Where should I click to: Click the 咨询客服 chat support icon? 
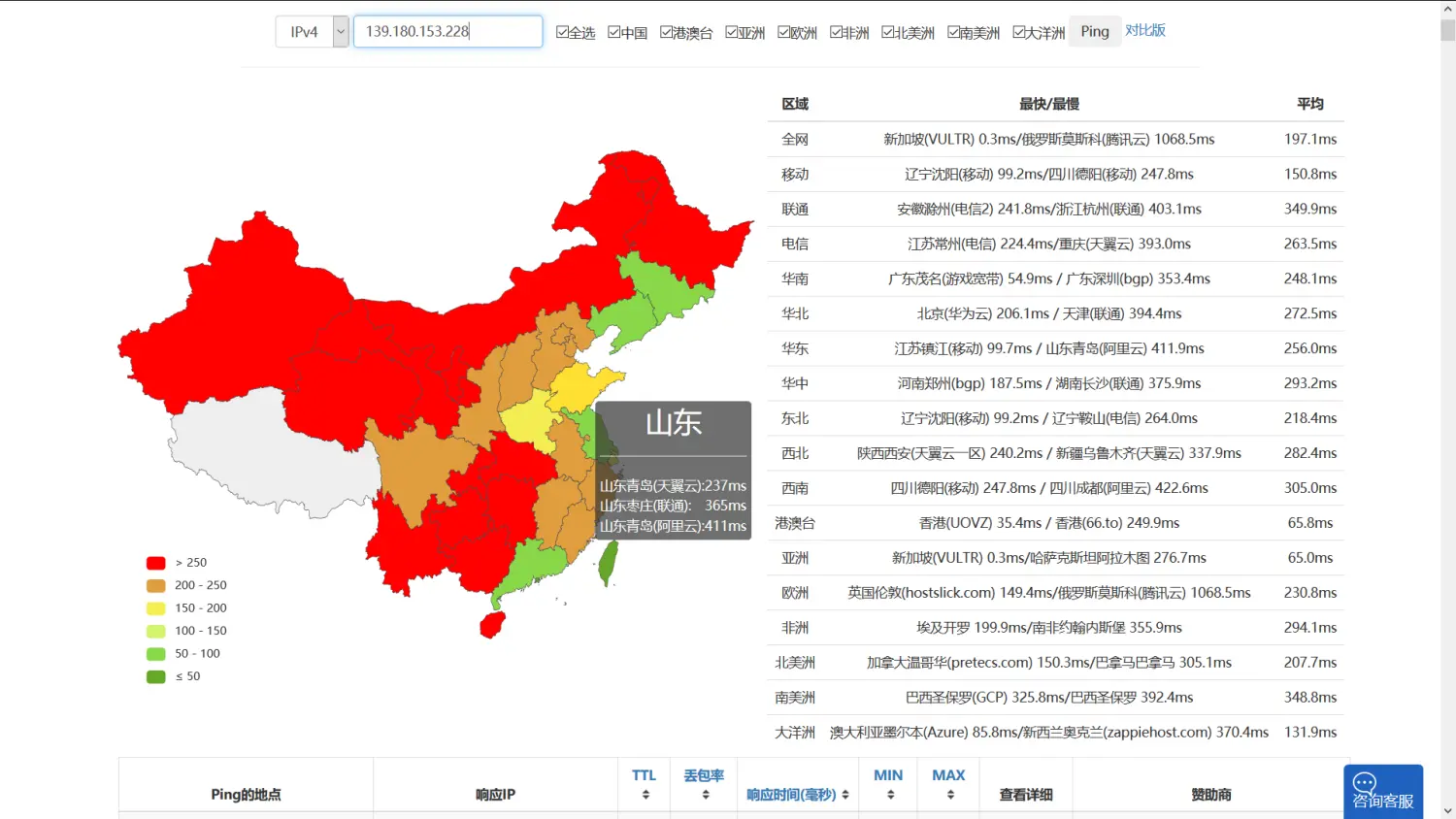pyautogui.click(x=1382, y=791)
